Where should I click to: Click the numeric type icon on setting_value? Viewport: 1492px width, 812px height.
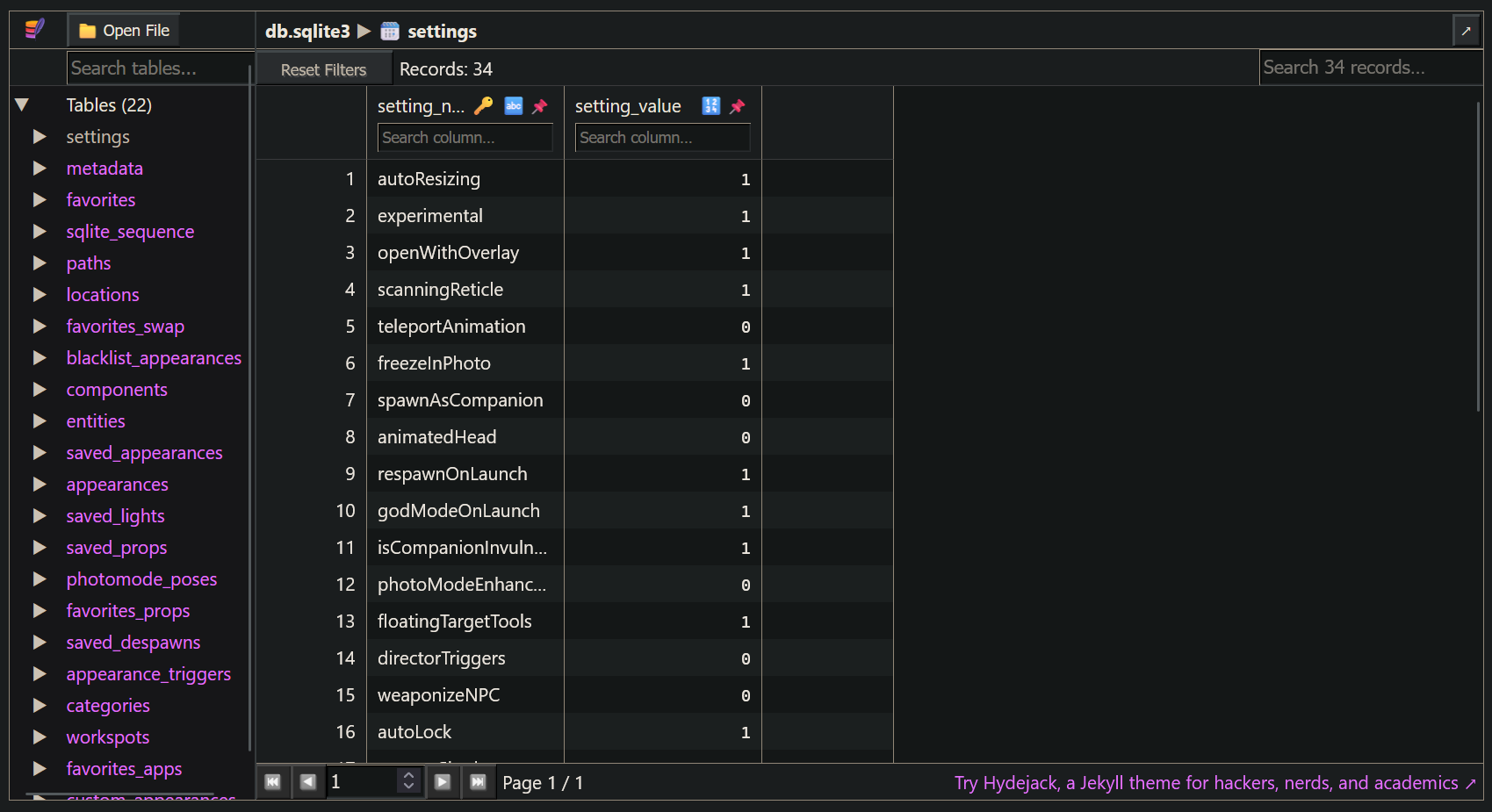711,106
